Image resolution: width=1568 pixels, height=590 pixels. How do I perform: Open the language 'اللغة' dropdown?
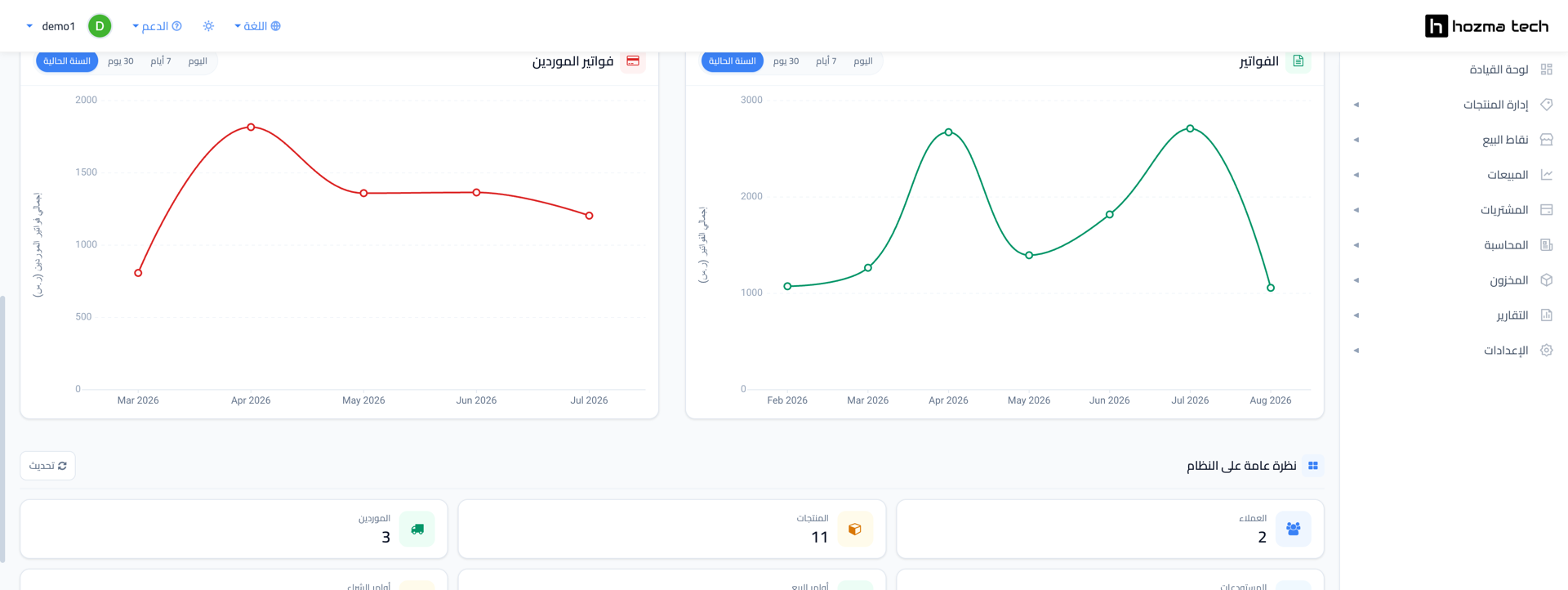pos(258,26)
